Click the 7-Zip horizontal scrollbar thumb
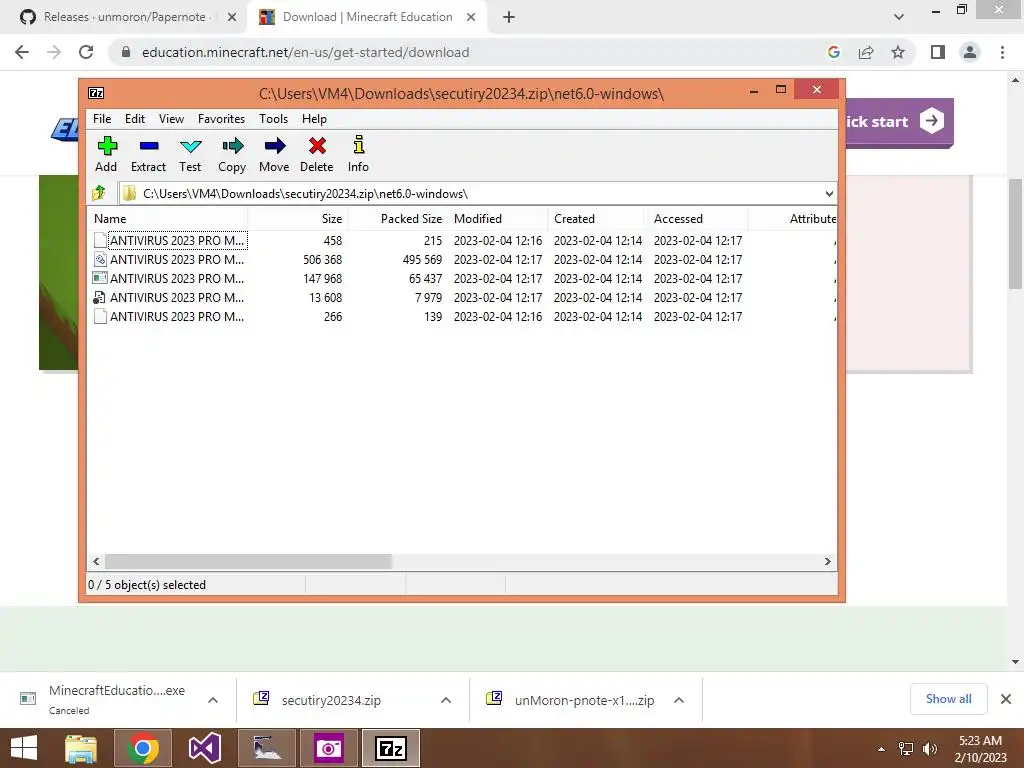The width and height of the screenshot is (1024, 768). click(248, 561)
